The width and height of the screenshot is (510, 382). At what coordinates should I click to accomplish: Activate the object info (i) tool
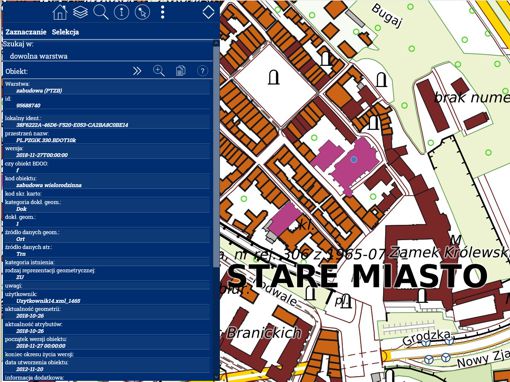(x=121, y=12)
